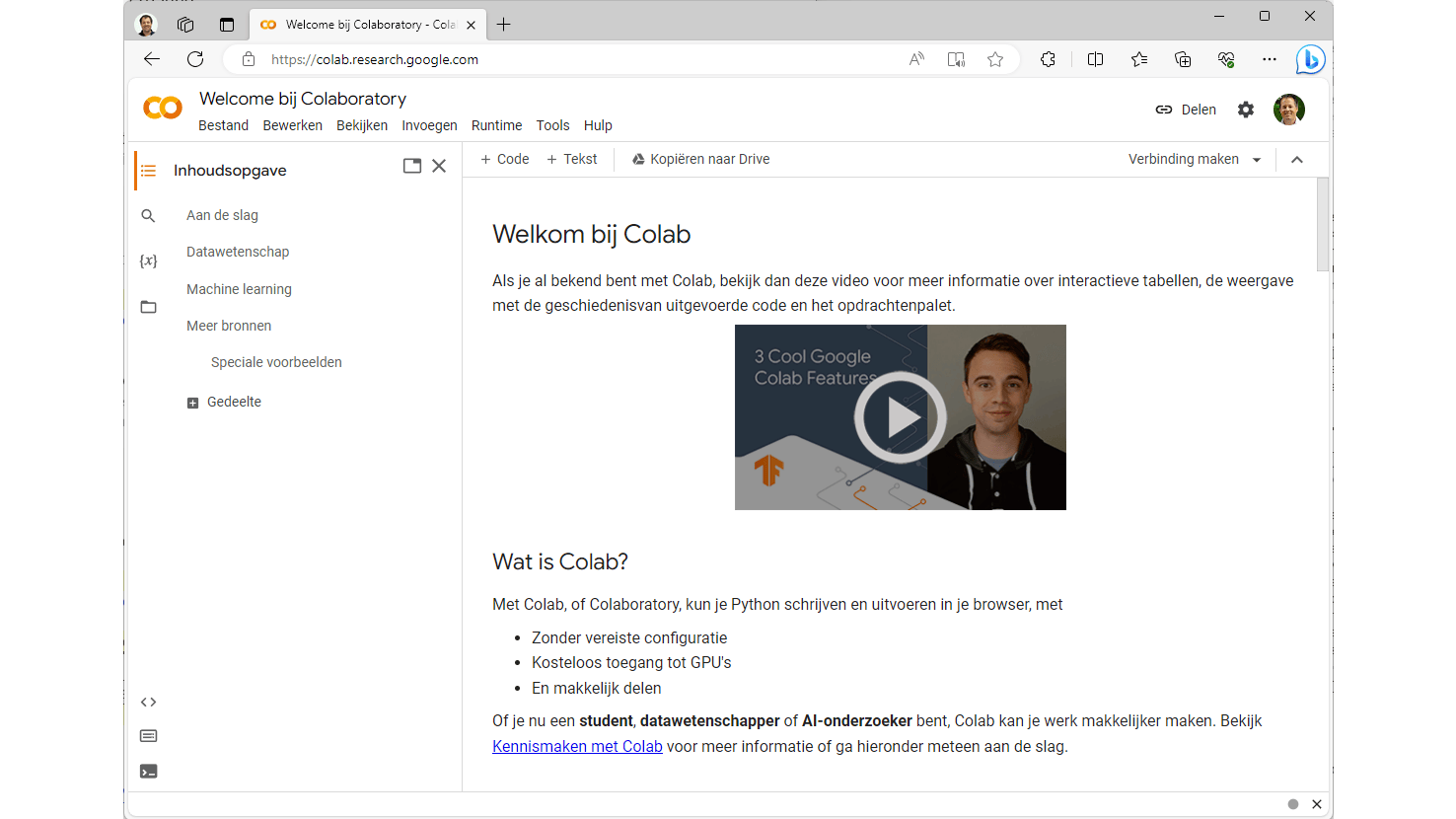Viewport: 1456px width, 819px height.
Task: Open the Edge profile avatar in title bar
Action: [x=146, y=25]
